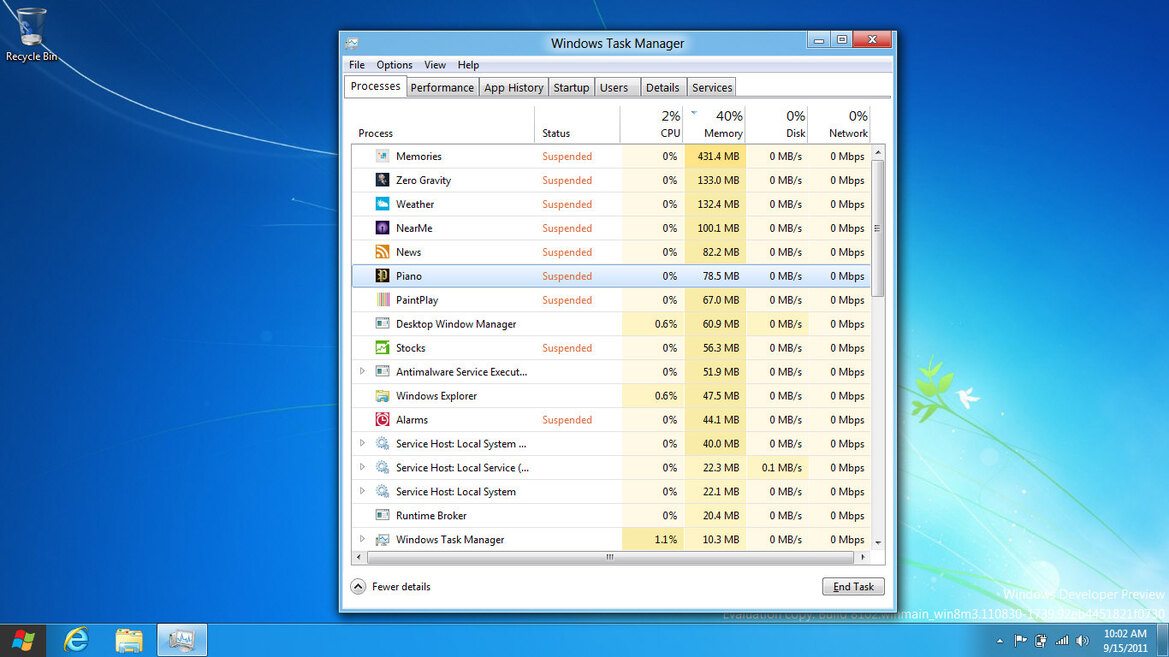Switch to the App History tab
The height and width of the screenshot is (657, 1169).
click(x=514, y=87)
